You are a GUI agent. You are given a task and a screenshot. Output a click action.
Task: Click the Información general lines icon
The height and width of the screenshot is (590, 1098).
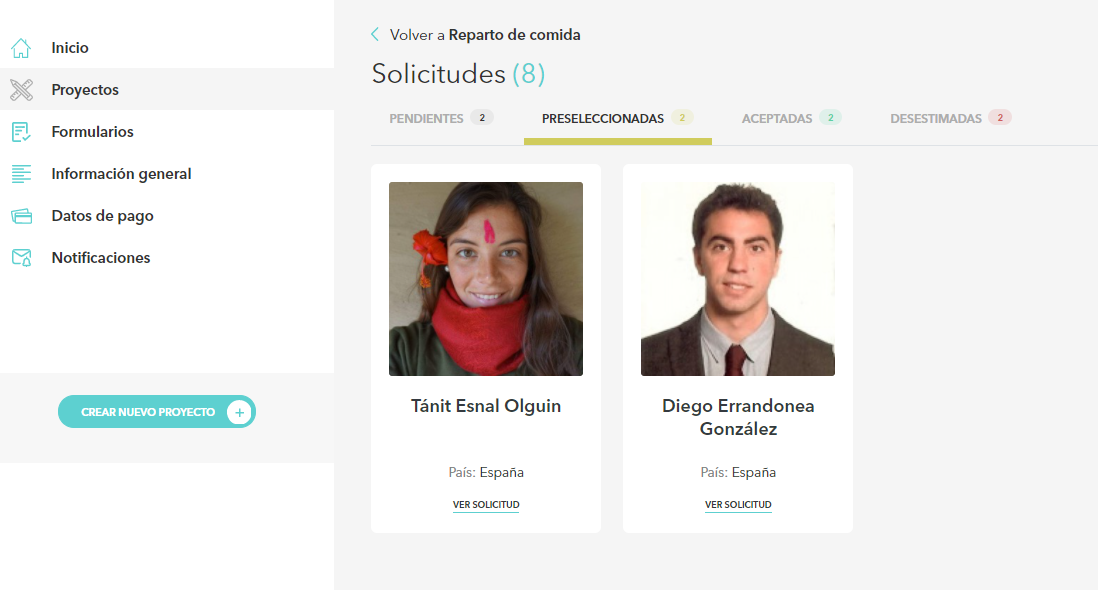click(x=21, y=174)
